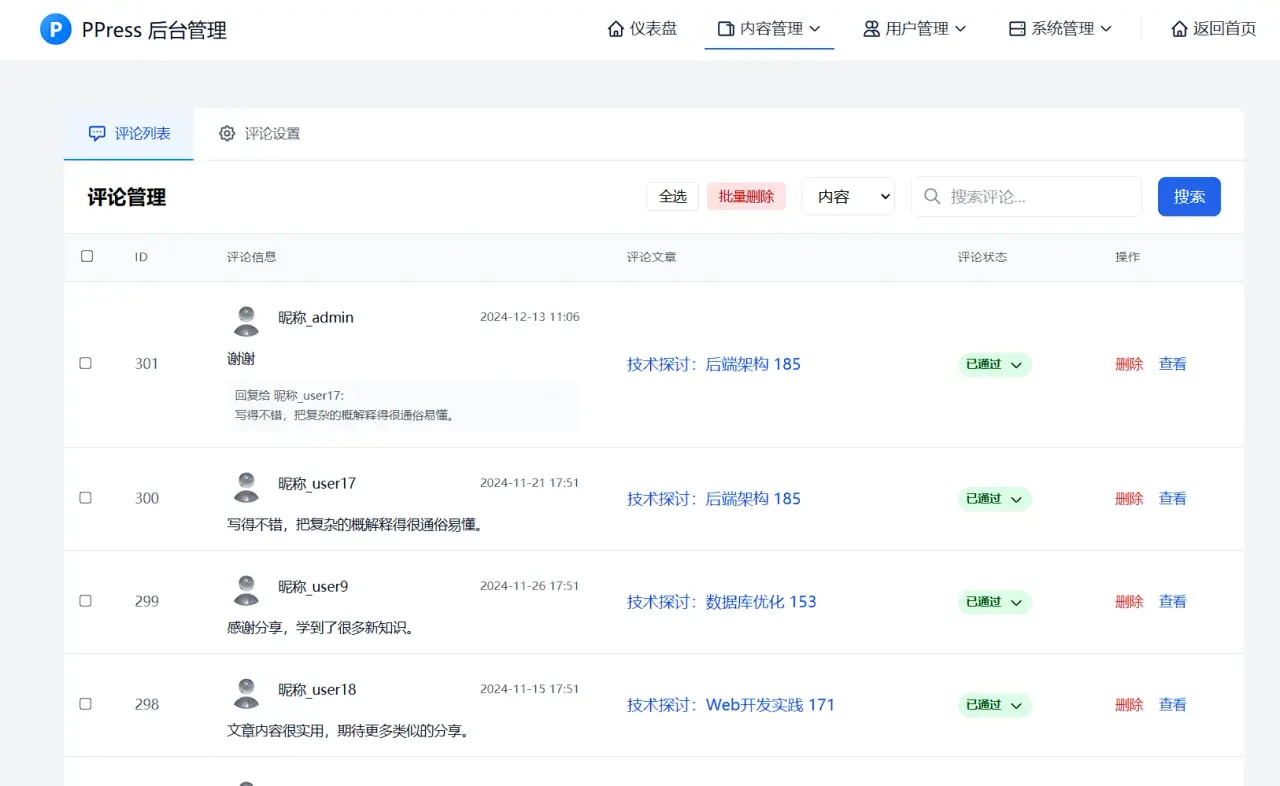Expand the 内容管理 navigation dropdown
Image resolution: width=1280 pixels, height=786 pixels.
(769, 29)
